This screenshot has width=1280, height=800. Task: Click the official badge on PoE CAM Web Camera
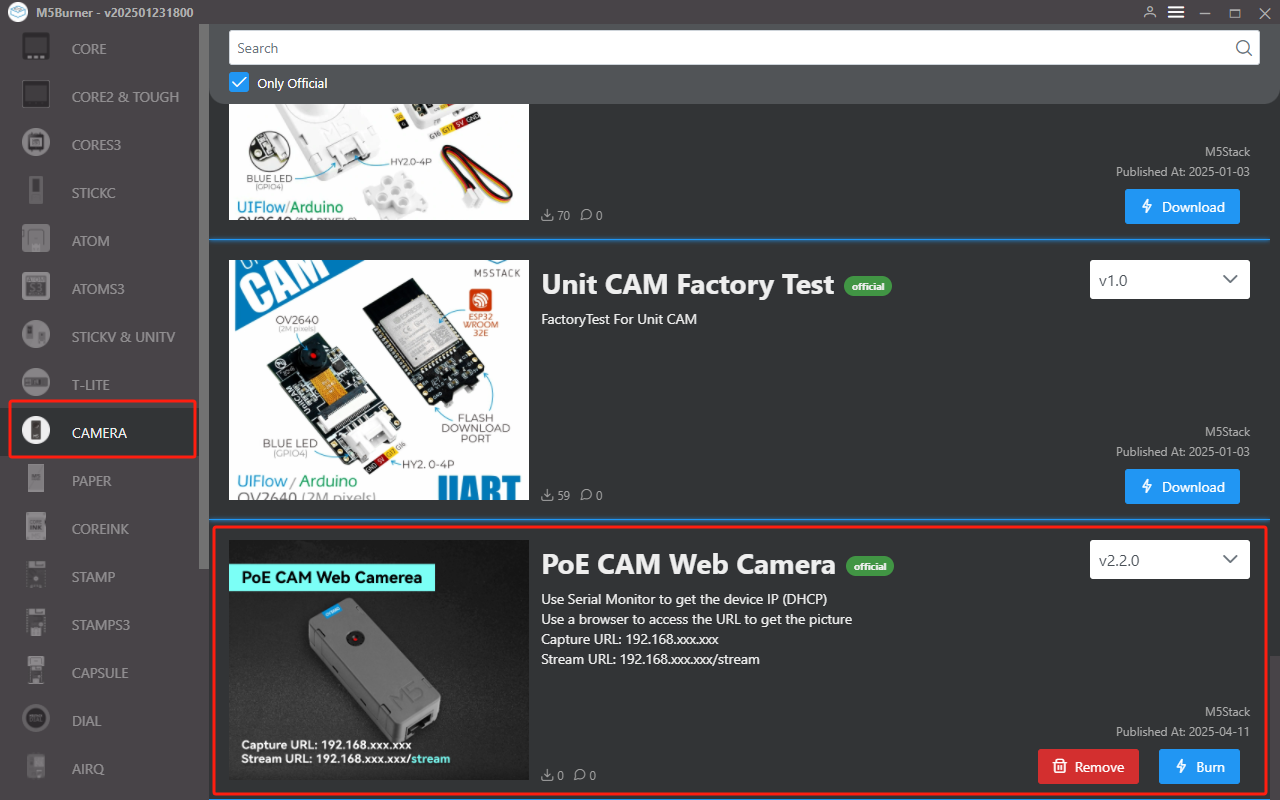pyautogui.click(x=870, y=566)
